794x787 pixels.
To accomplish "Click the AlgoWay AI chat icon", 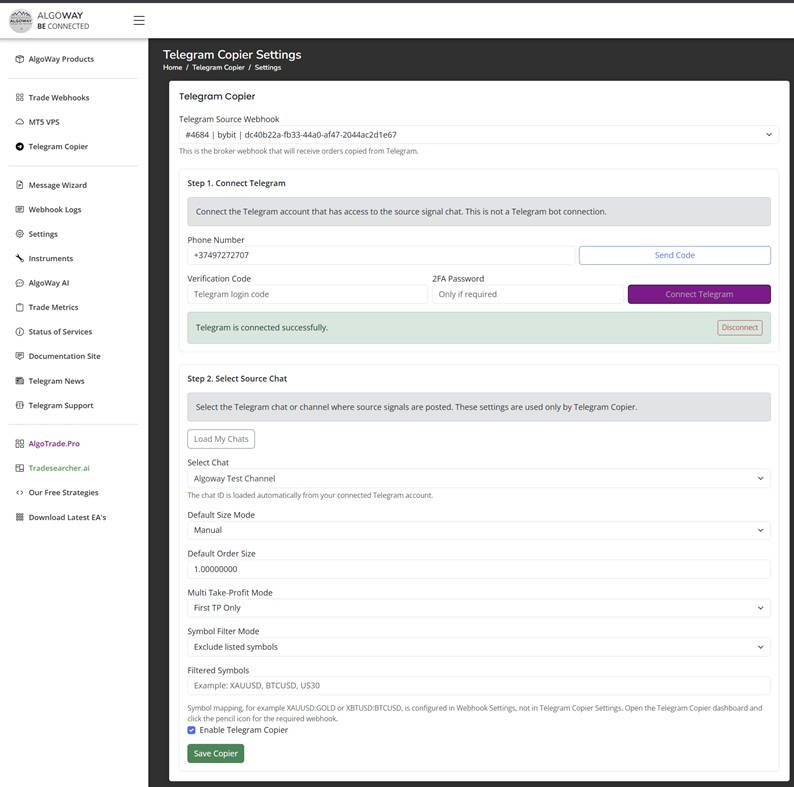I will click(x=20, y=283).
